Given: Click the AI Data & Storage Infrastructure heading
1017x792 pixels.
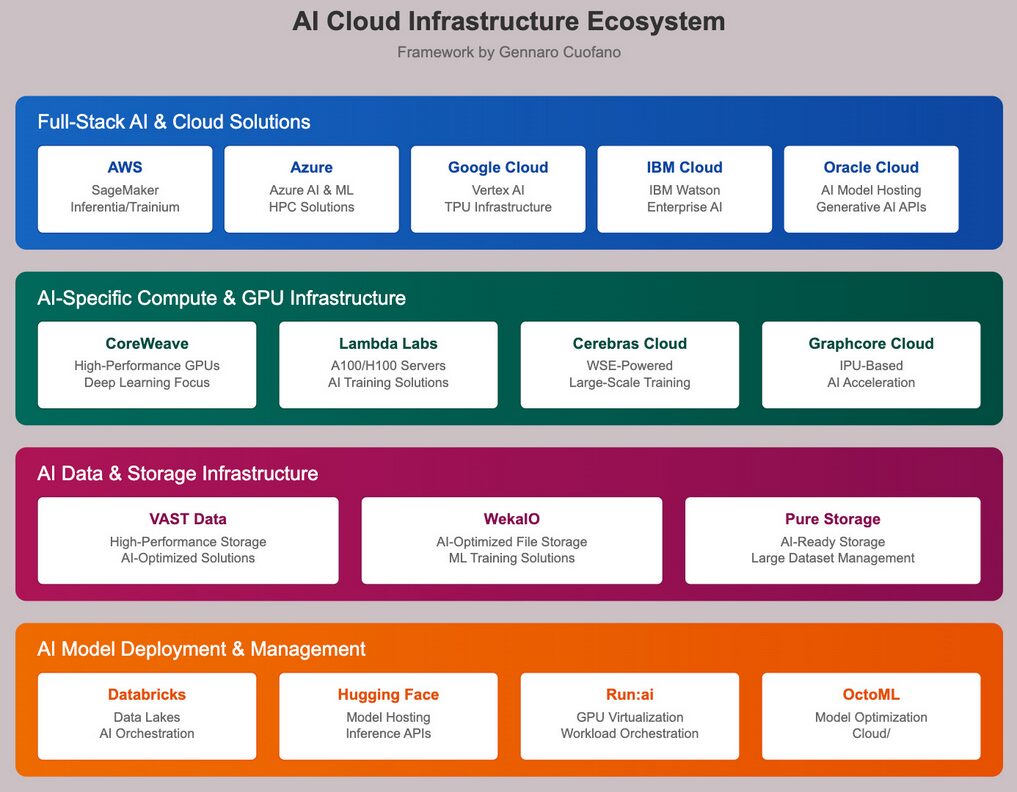Looking at the screenshot, I should pos(178,473).
